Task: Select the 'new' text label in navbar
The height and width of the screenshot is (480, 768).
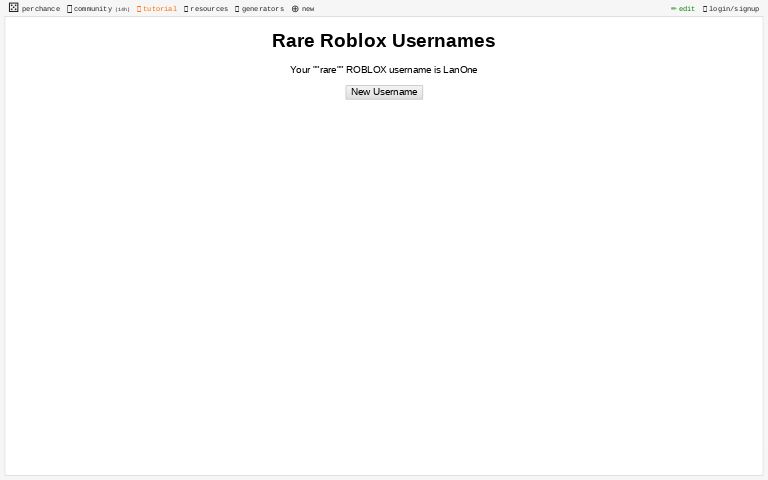Action: click(308, 9)
